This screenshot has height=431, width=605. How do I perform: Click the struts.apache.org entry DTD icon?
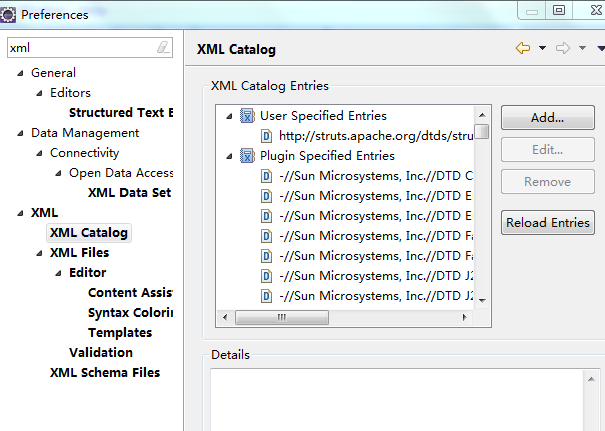(266, 136)
